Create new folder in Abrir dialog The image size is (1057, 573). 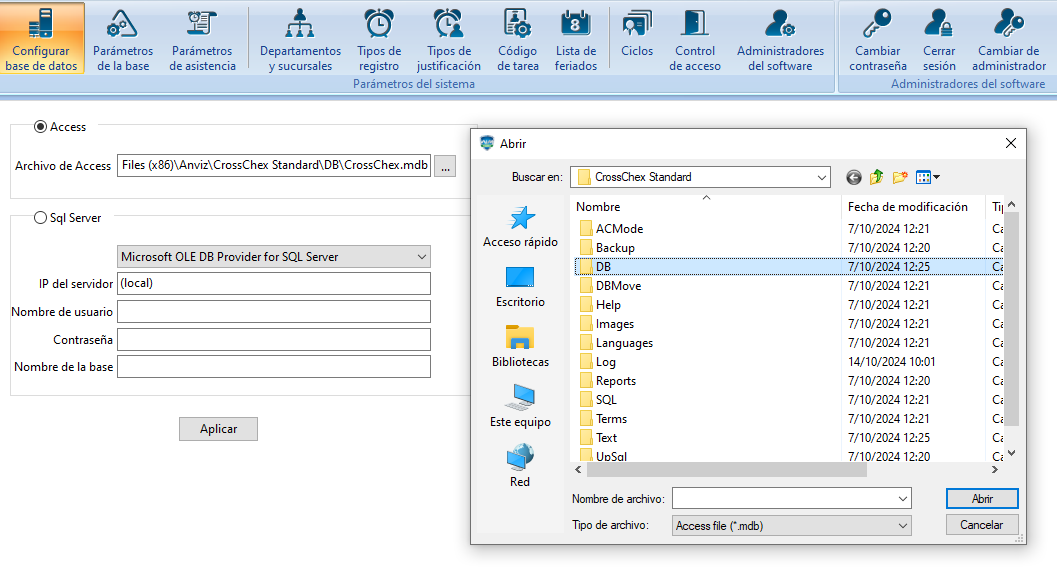[899, 177]
